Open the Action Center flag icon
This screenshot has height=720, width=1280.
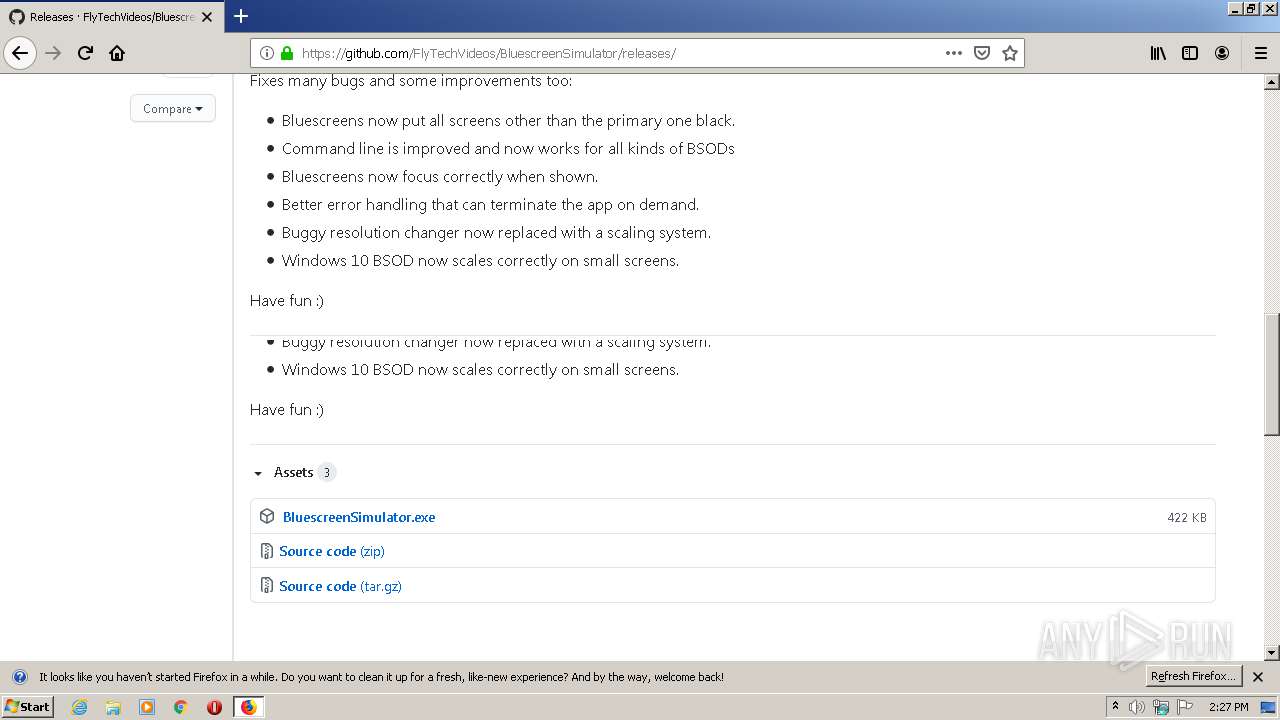[1184, 707]
